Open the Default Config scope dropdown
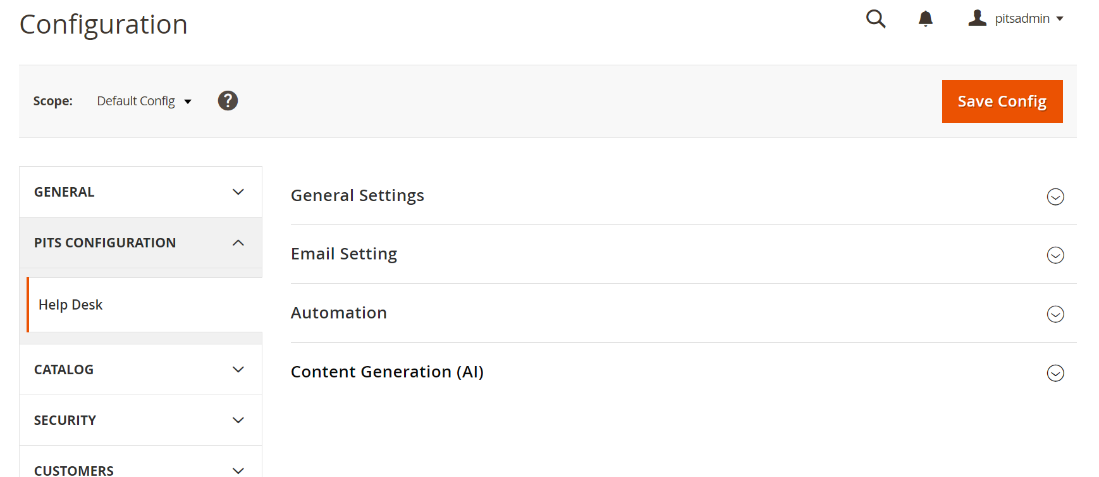The width and height of the screenshot is (1099, 477). (x=143, y=101)
